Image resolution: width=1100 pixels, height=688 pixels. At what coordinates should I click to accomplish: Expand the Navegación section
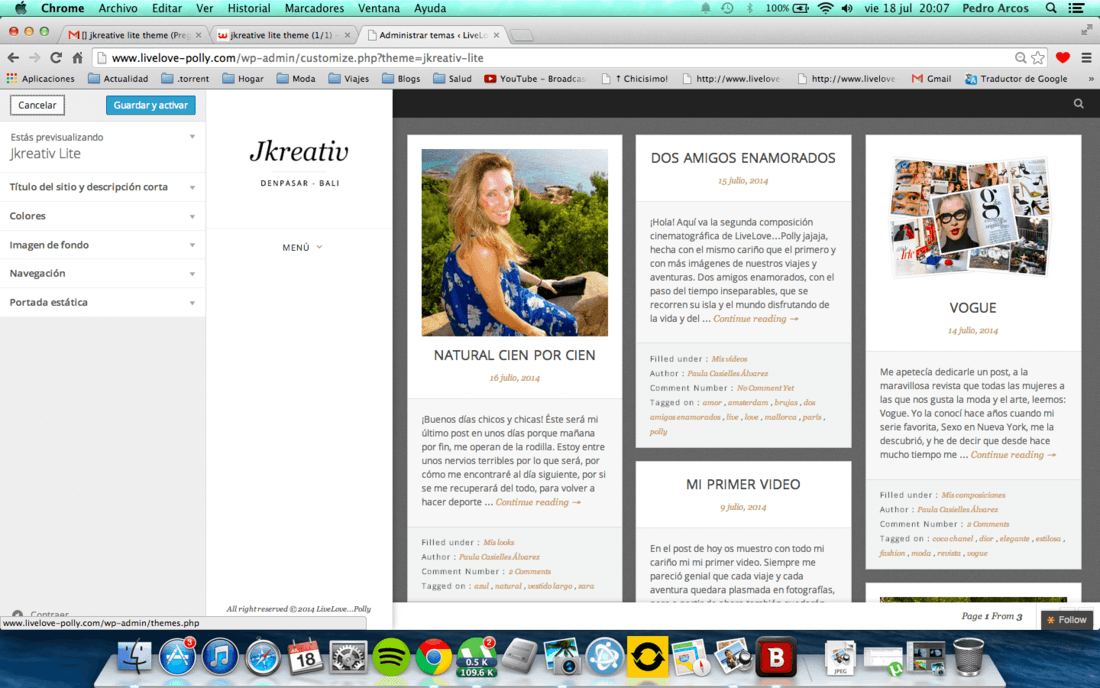pyautogui.click(x=102, y=274)
